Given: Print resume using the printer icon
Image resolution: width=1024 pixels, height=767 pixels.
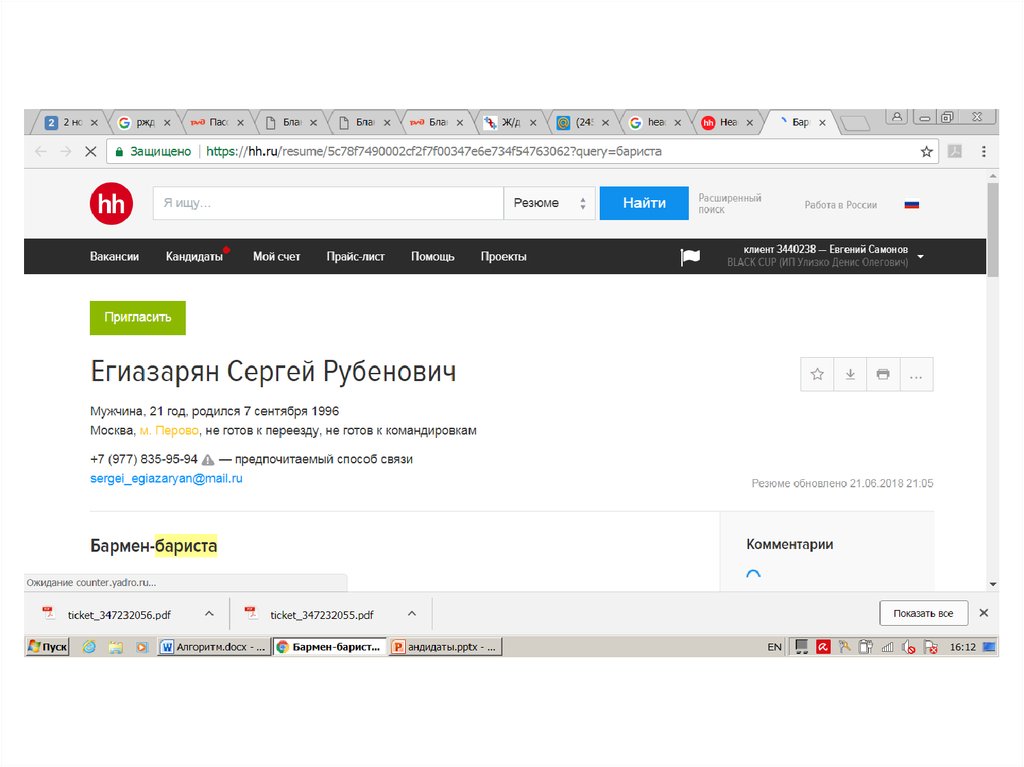Looking at the screenshot, I should (x=882, y=374).
